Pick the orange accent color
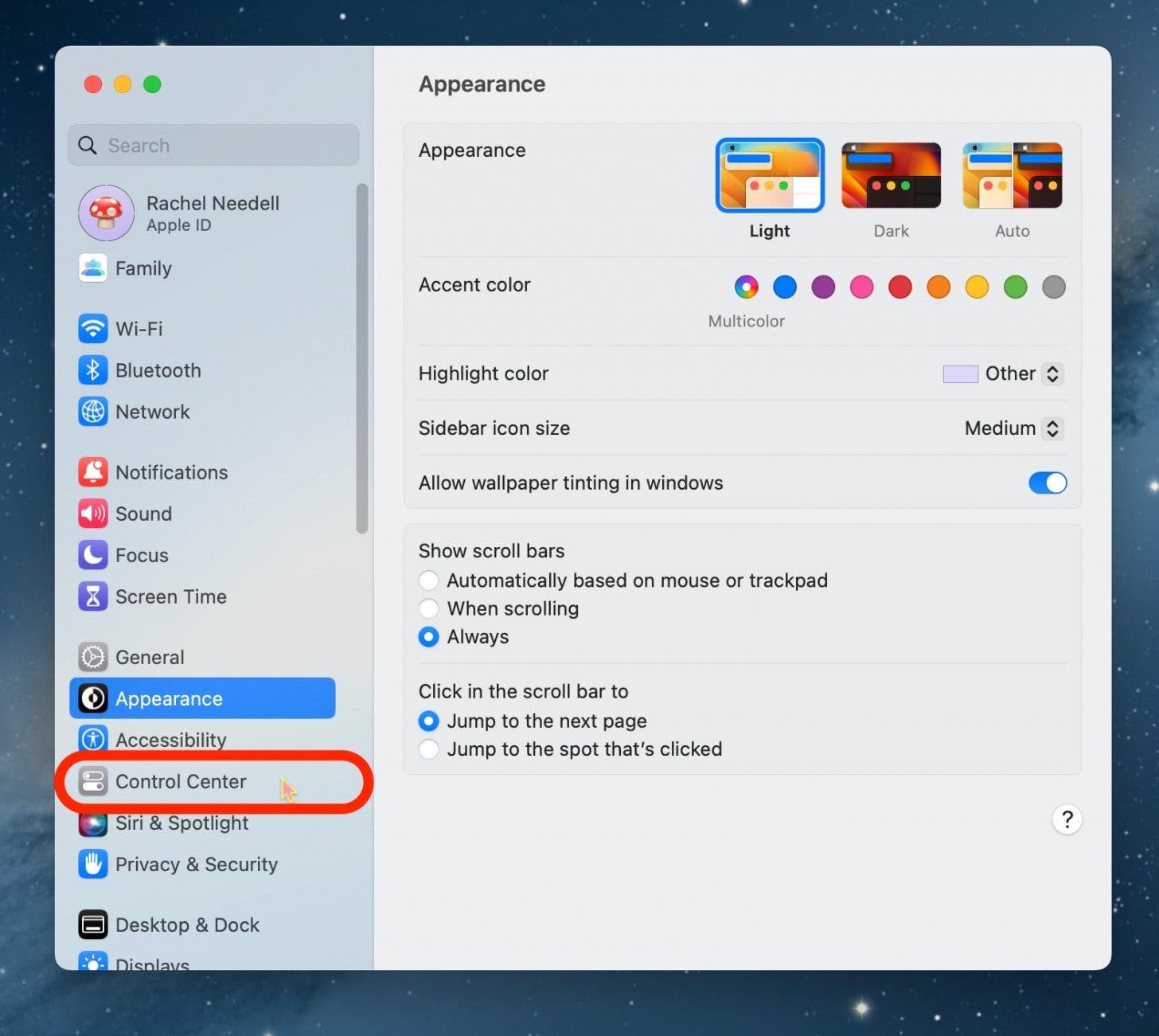 939,287
